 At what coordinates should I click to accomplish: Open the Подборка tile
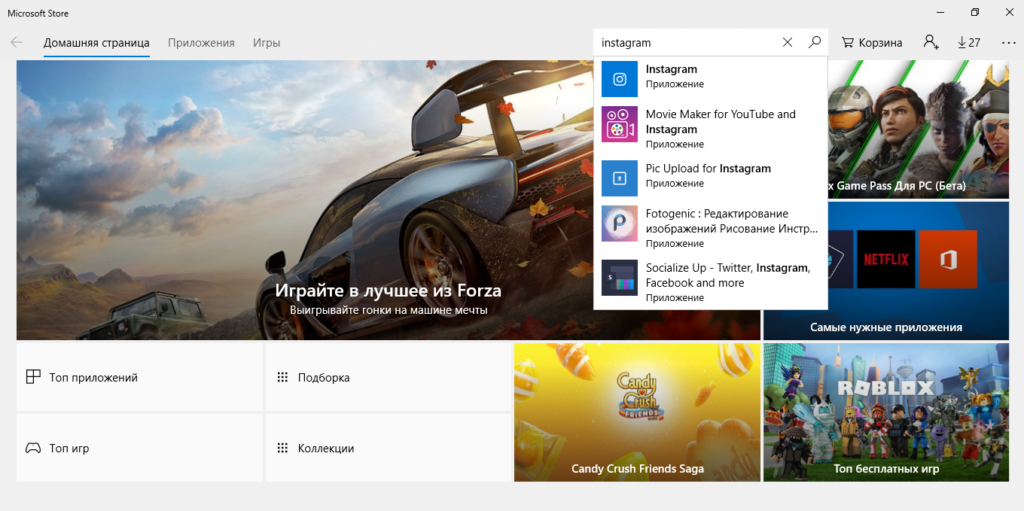[x=388, y=377]
